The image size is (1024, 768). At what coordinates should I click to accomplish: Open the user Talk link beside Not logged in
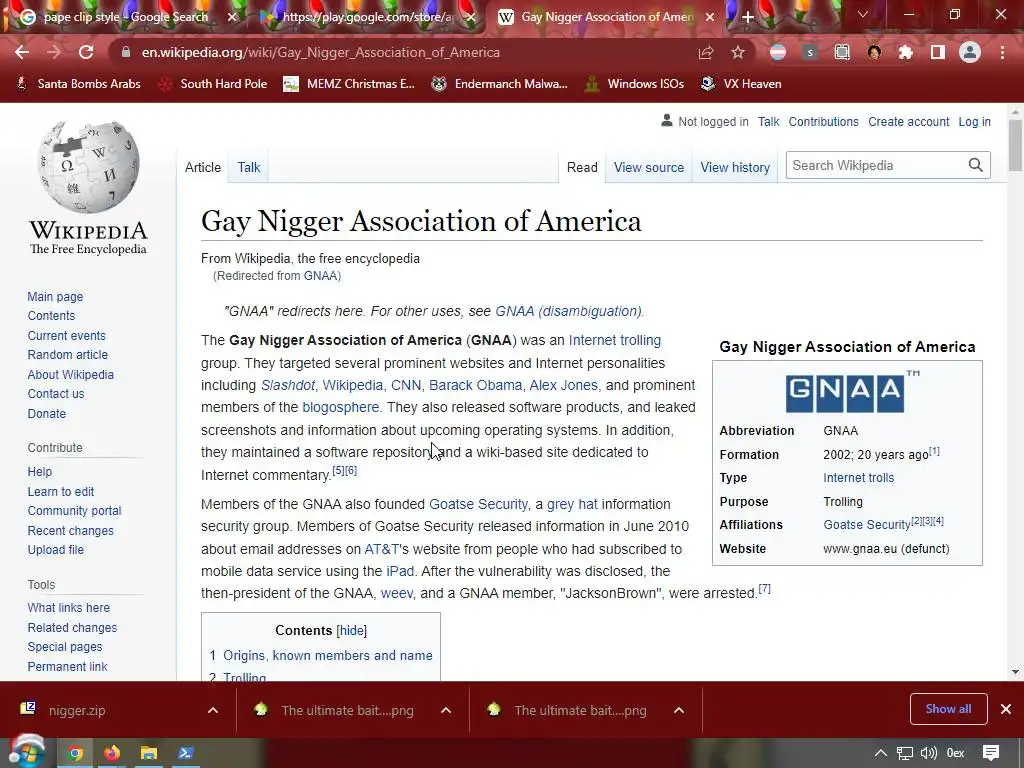[x=769, y=121]
